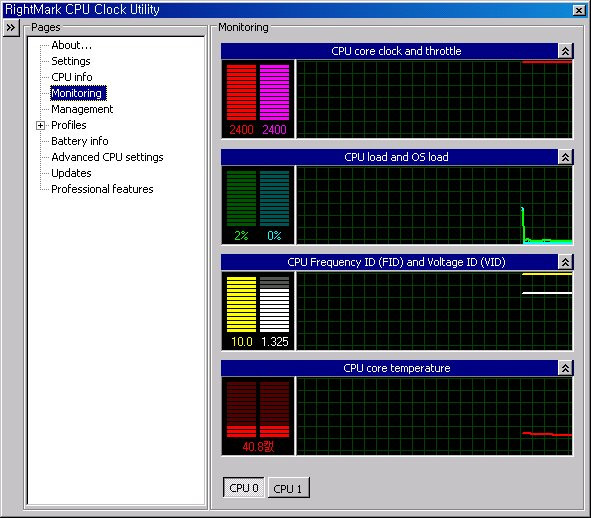Click the red 2400 core clock bar meter

click(241, 92)
